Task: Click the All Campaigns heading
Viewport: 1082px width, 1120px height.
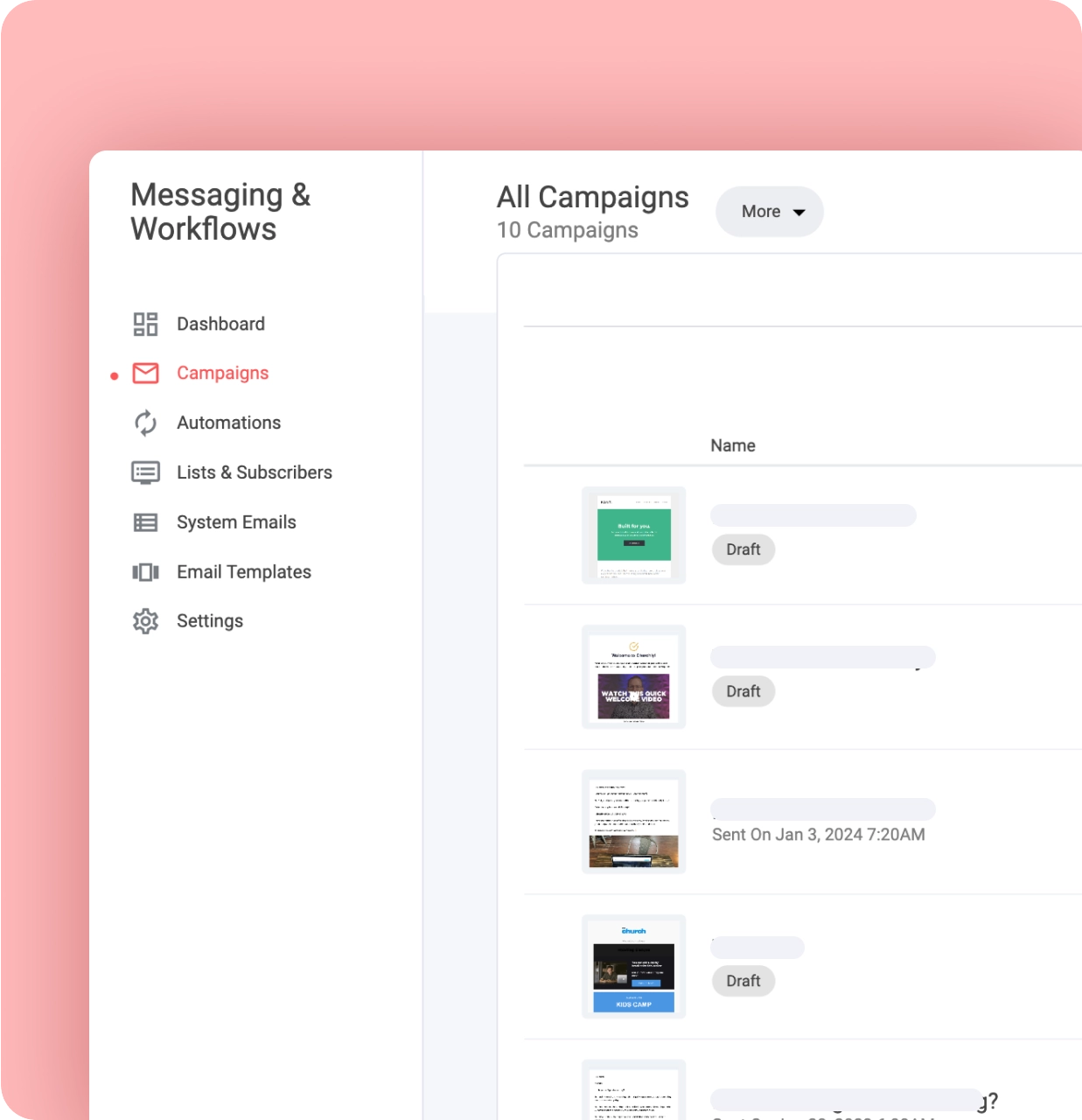Action: coord(592,197)
